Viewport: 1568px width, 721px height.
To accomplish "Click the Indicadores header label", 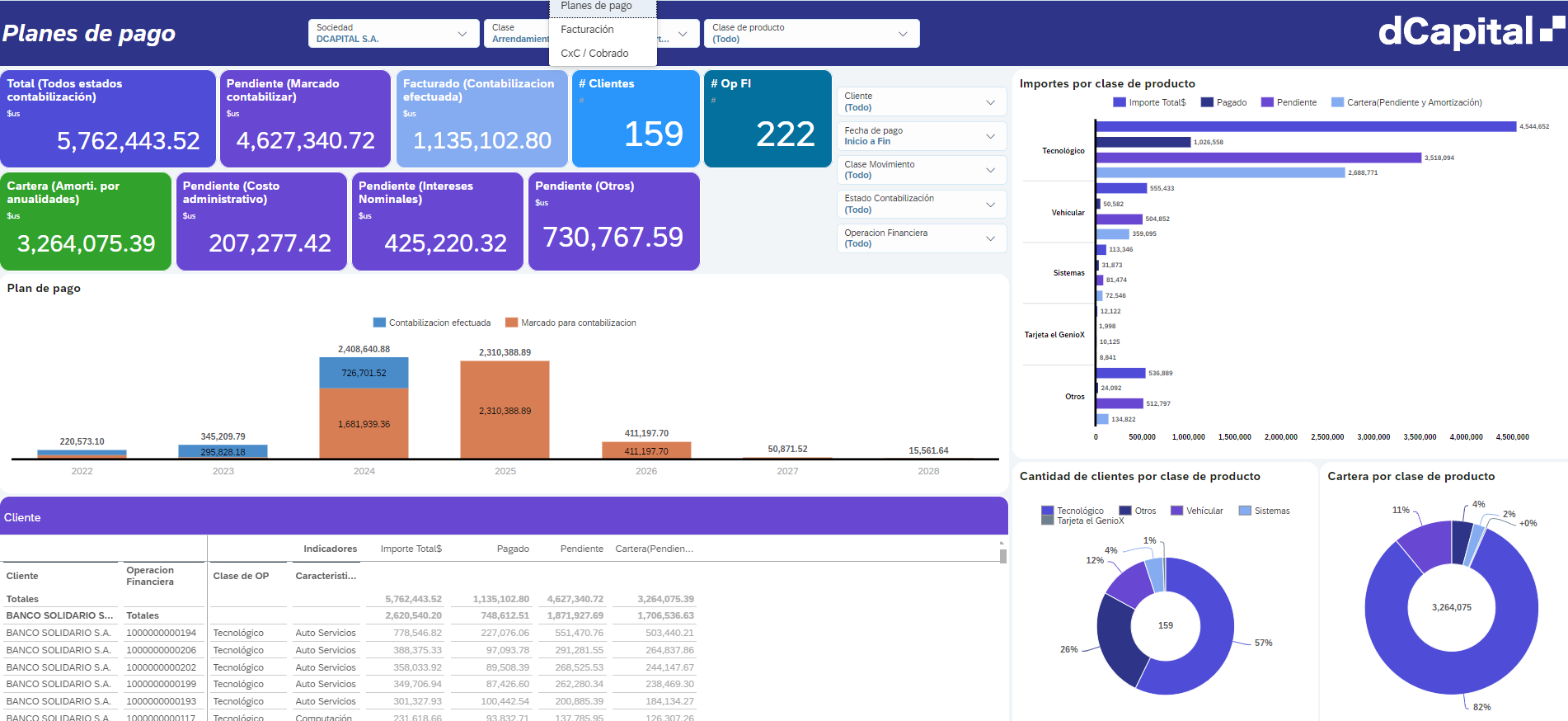I will pyautogui.click(x=330, y=549).
